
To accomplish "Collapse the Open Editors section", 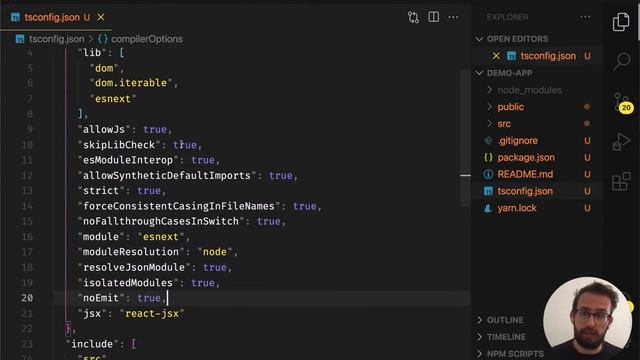I will click(x=517, y=39).
